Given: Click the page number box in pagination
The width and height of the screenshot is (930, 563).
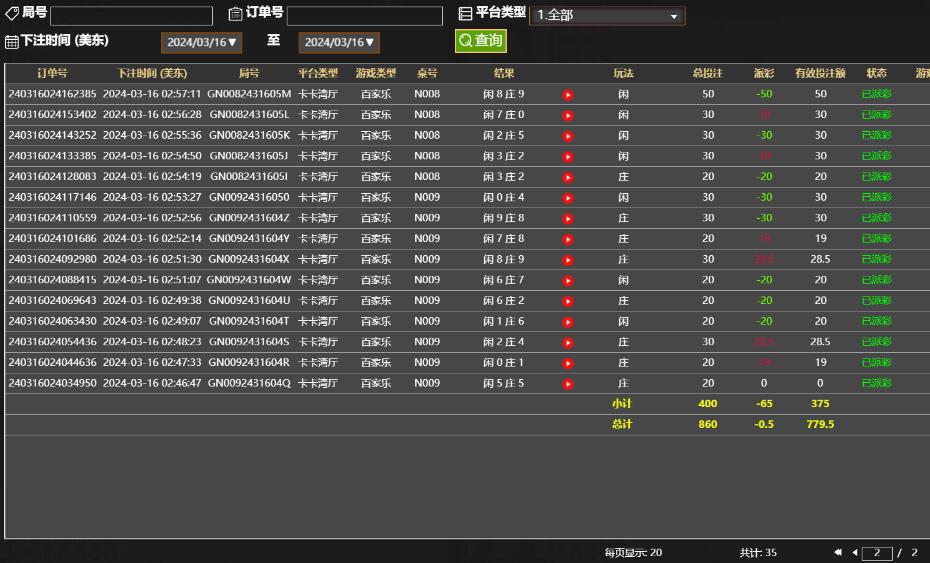Looking at the screenshot, I should tap(877, 553).
